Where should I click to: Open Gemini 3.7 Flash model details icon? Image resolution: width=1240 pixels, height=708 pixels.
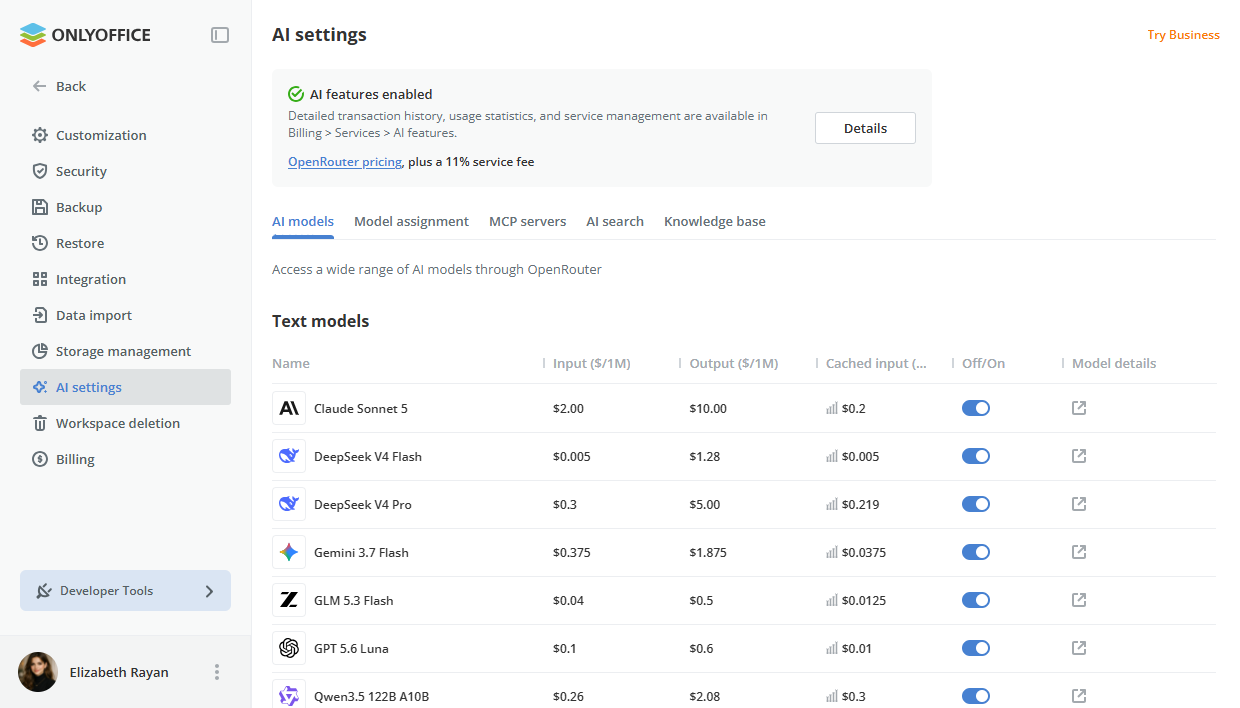pyautogui.click(x=1079, y=552)
